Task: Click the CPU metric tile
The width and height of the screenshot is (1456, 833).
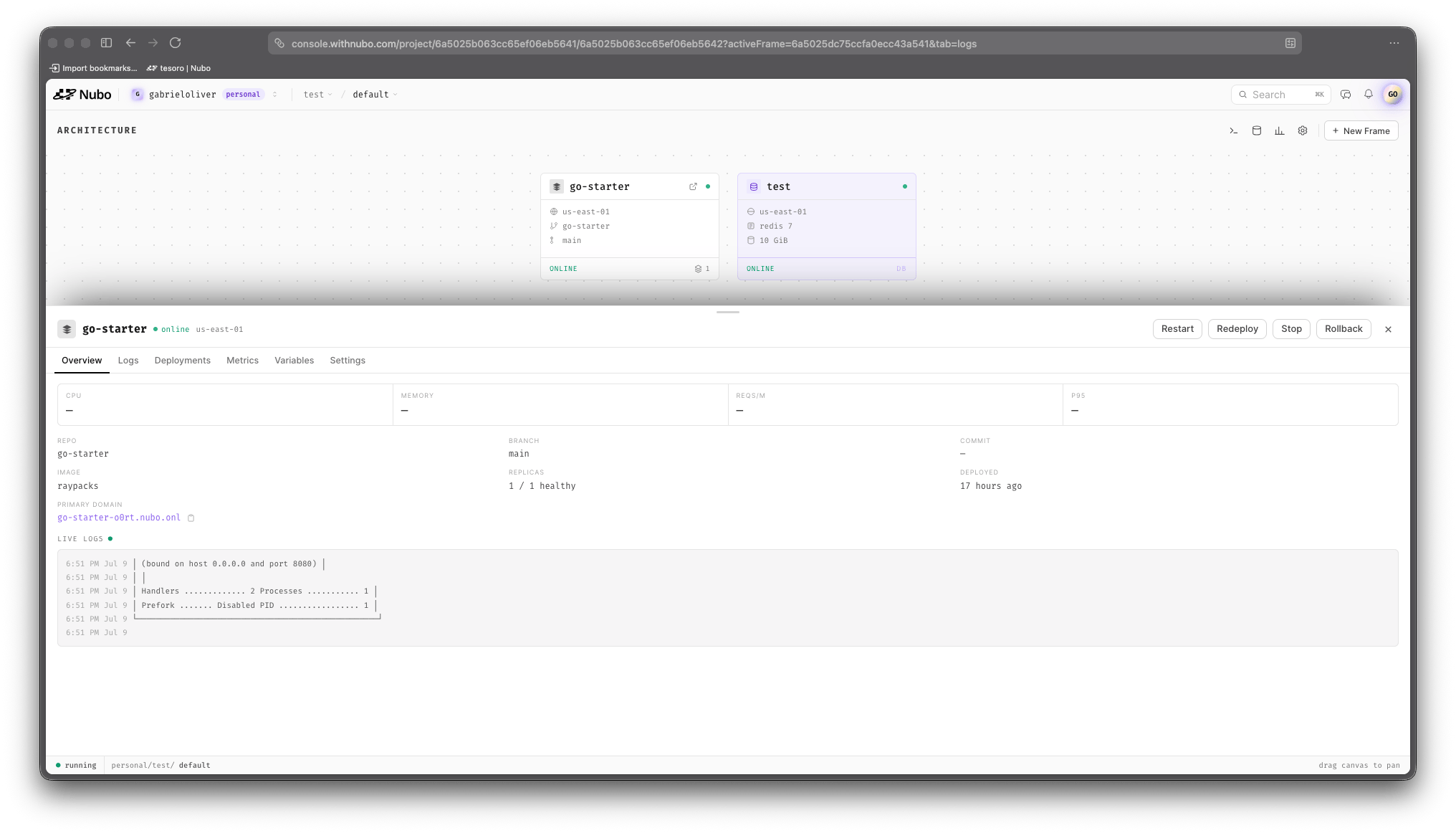Action: pos(225,404)
